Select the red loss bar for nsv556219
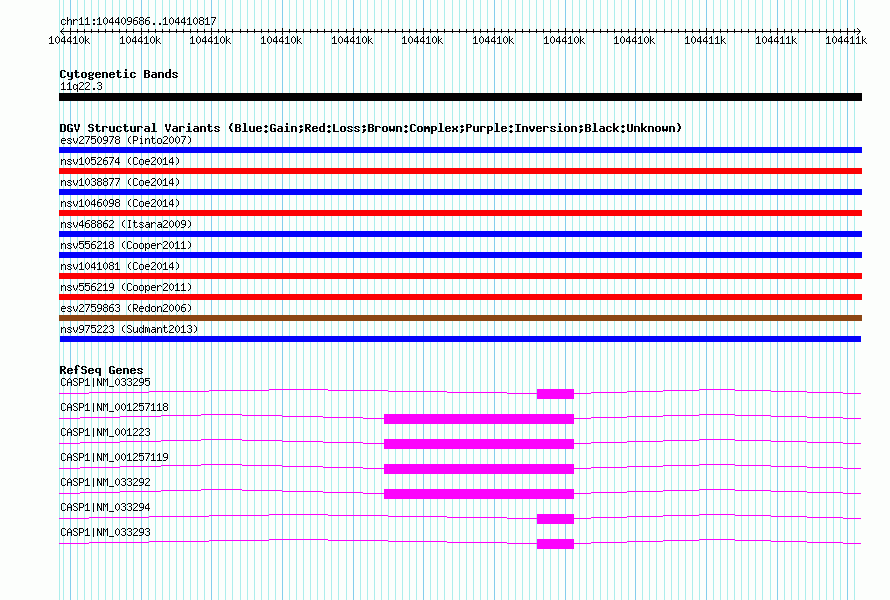This screenshot has height=600, width=890. click(460, 297)
